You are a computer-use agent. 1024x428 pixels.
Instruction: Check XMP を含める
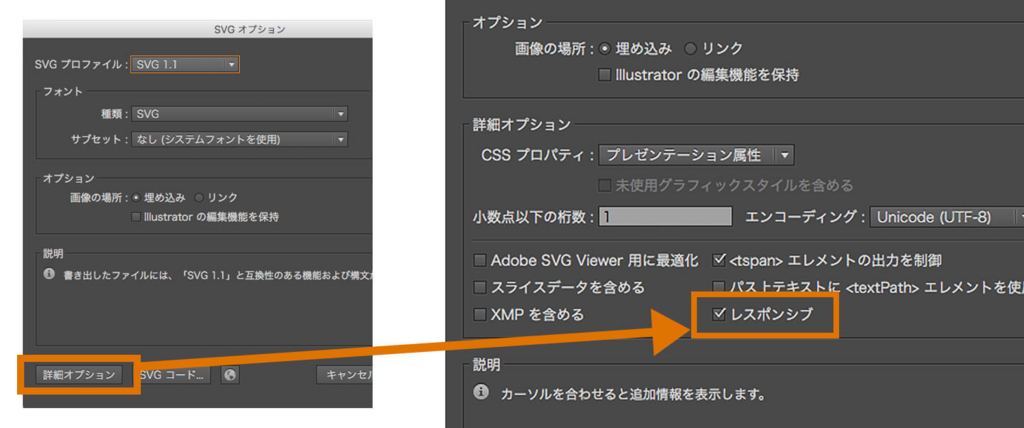pyautogui.click(x=480, y=314)
